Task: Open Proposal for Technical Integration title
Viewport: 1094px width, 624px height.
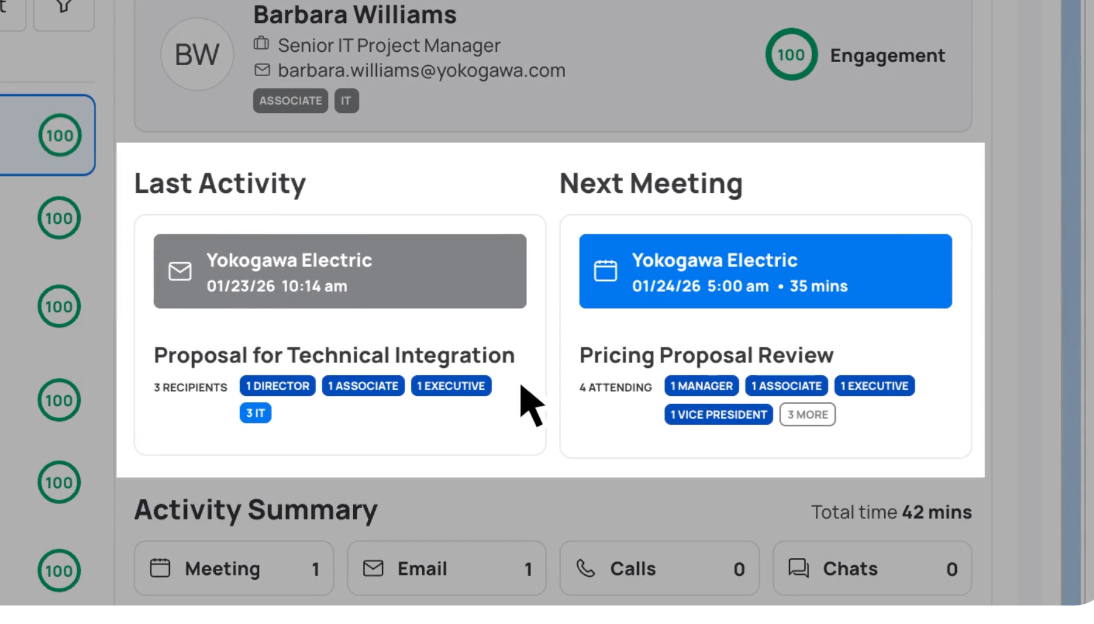Action: pos(334,355)
